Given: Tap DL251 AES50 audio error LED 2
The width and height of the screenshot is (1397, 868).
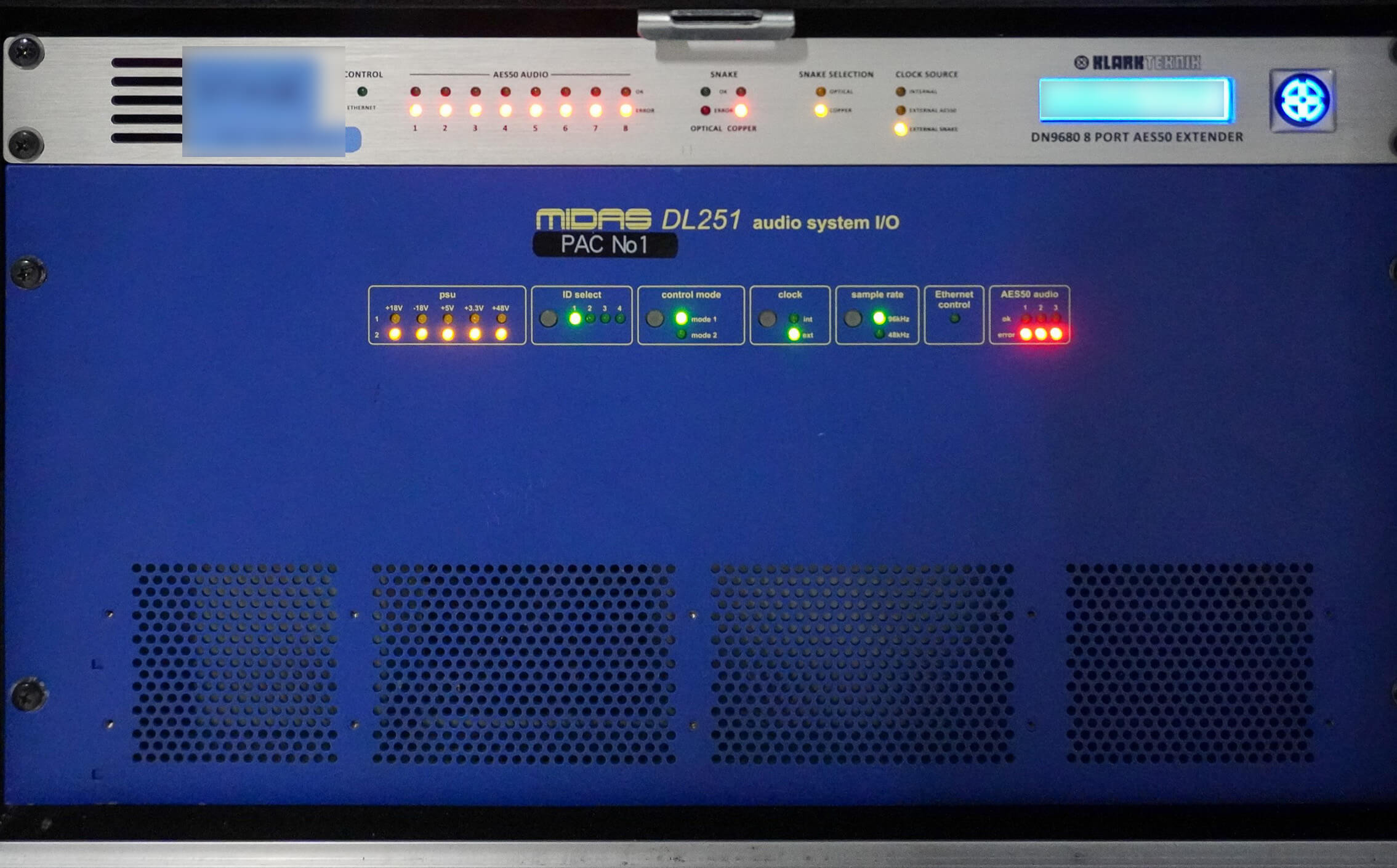Looking at the screenshot, I should coord(1041,334).
